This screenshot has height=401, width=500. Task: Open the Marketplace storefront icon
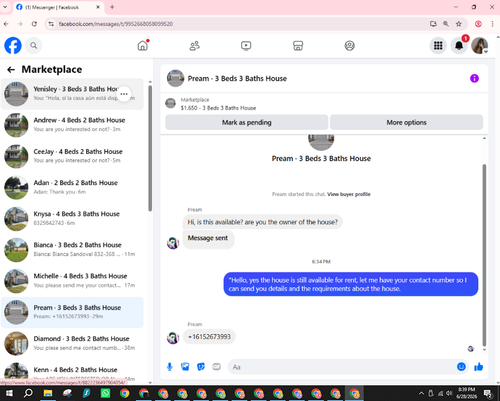pyautogui.click(x=298, y=46)
